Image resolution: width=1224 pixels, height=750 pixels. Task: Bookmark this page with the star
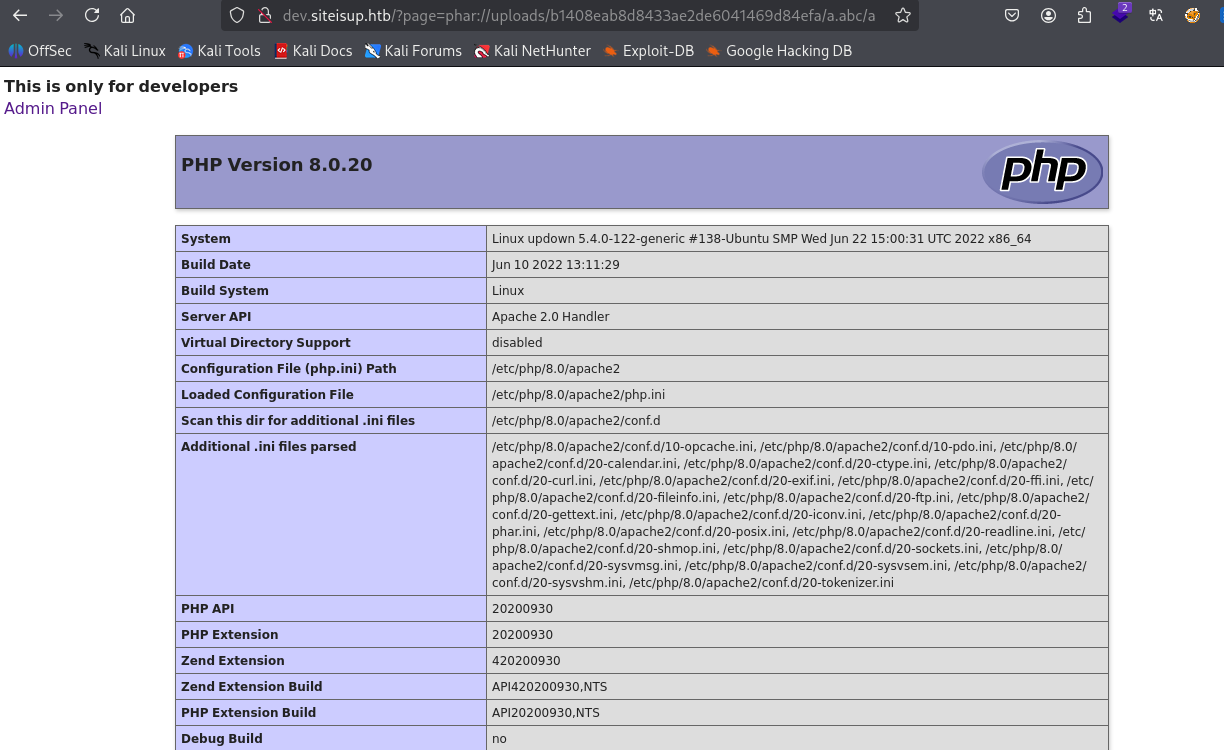pyautogui.click(x=903, y=15)
